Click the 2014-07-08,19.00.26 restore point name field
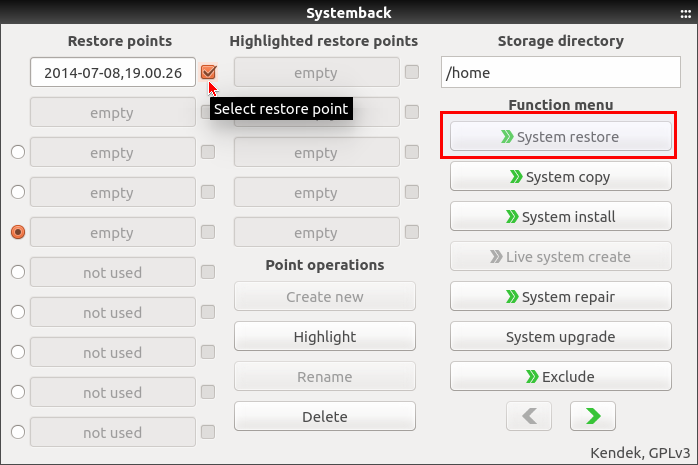This screenshot has height=465, width=698. click(113, 72)
